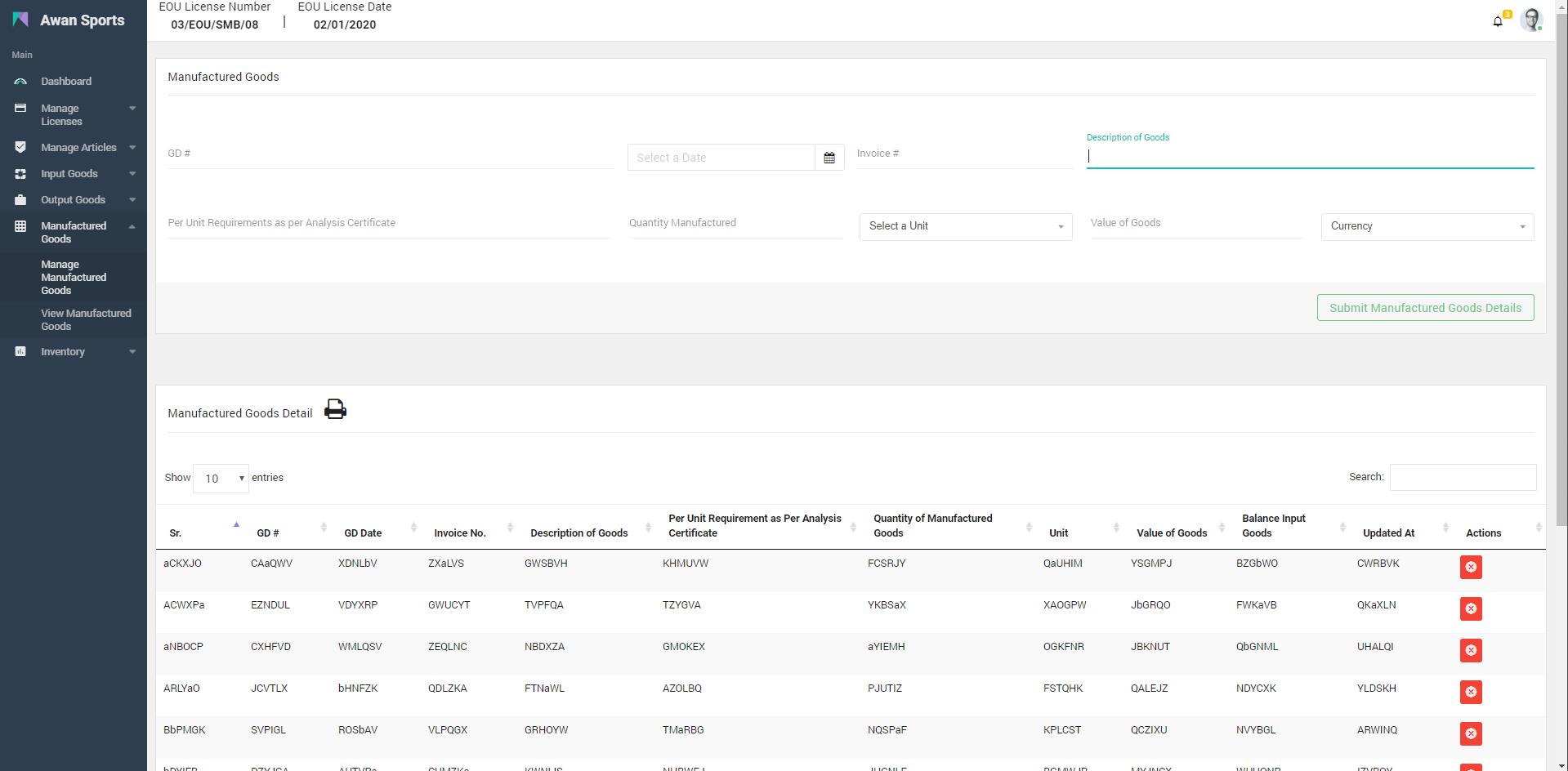Click the Inventory chart icon
The image size is (1568, 771).
[x=20, y=351]
